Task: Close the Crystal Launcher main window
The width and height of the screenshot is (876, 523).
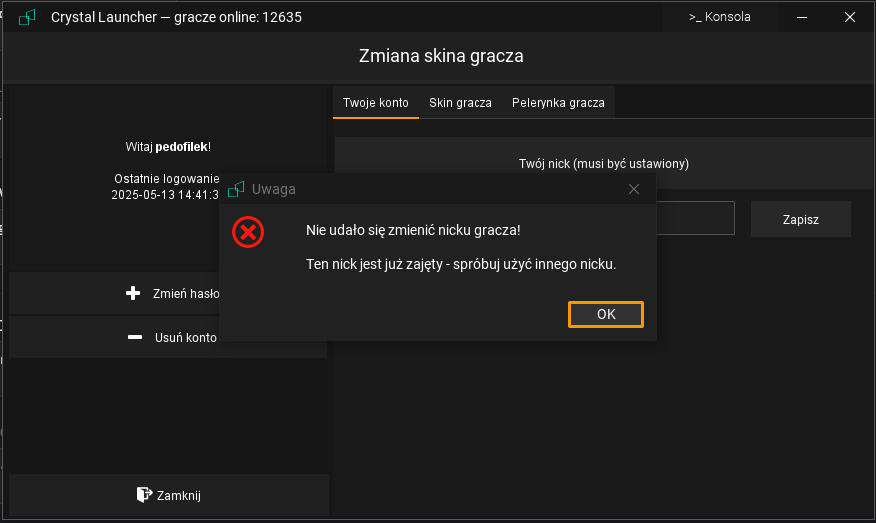Action: click(x=849, y=17)
